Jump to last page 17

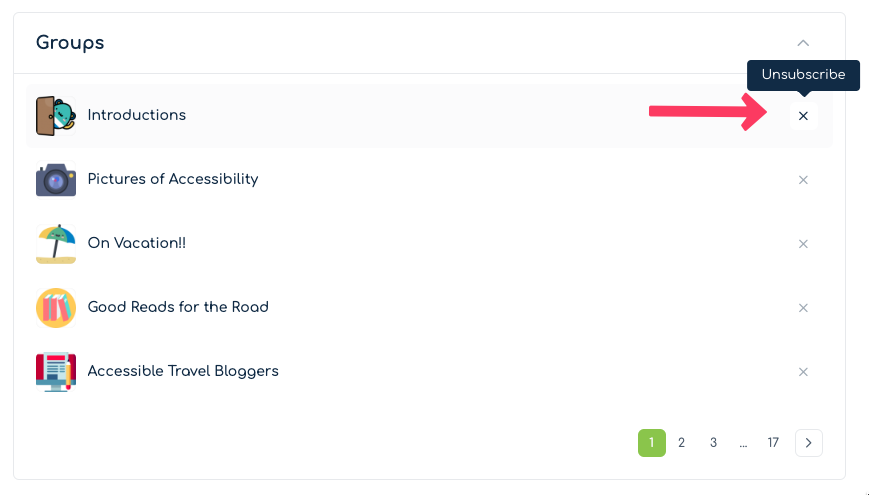click(x=773, y=443)
